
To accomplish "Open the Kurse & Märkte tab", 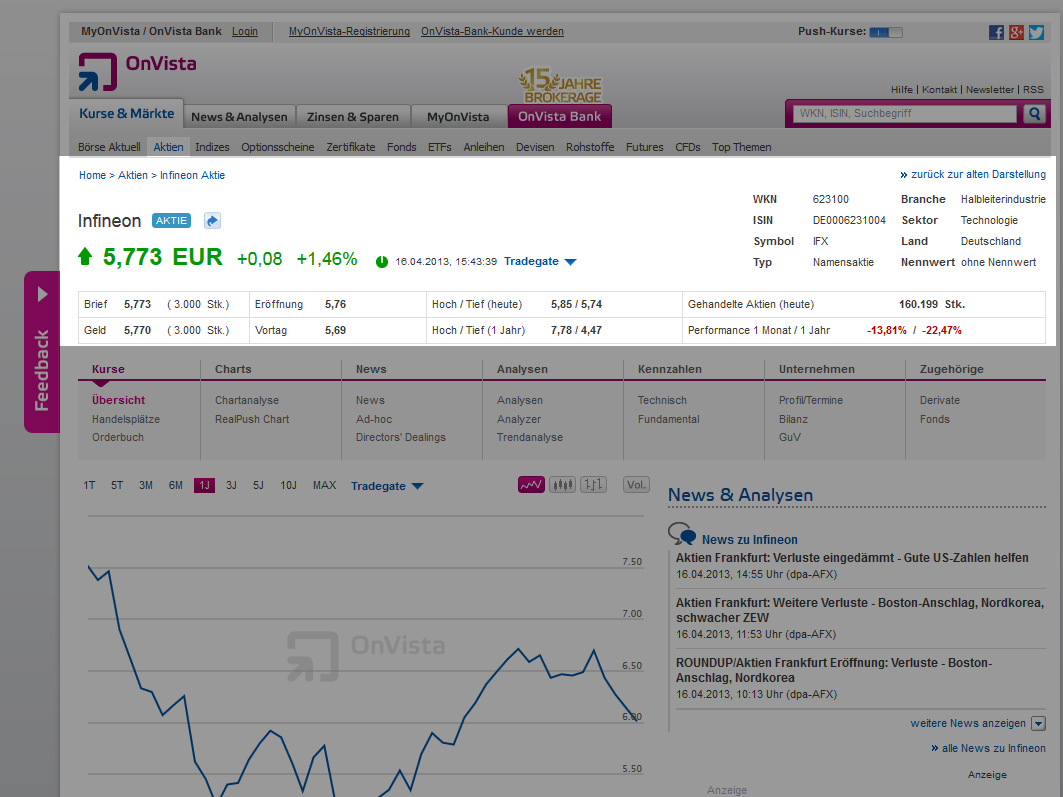I will tap(127, 114).
